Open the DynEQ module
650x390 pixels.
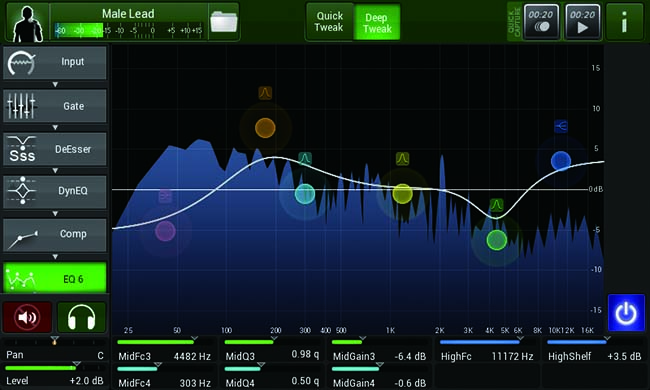pyautogui.click(x=55, y=191)
